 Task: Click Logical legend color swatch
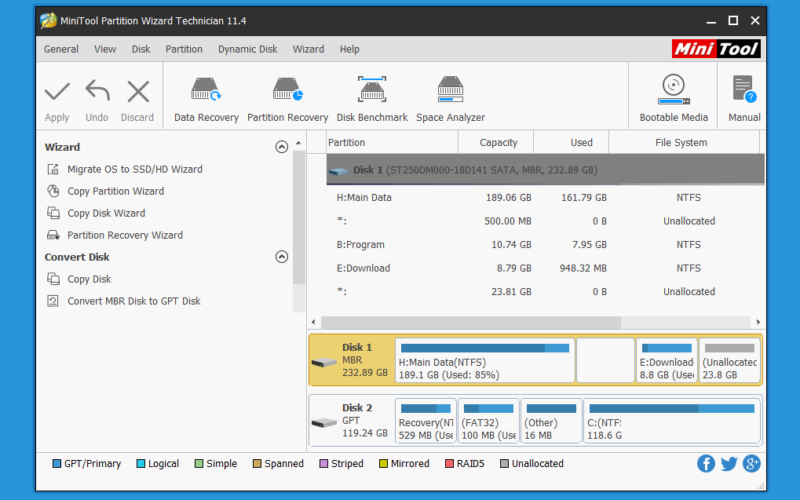coord(141,464)
